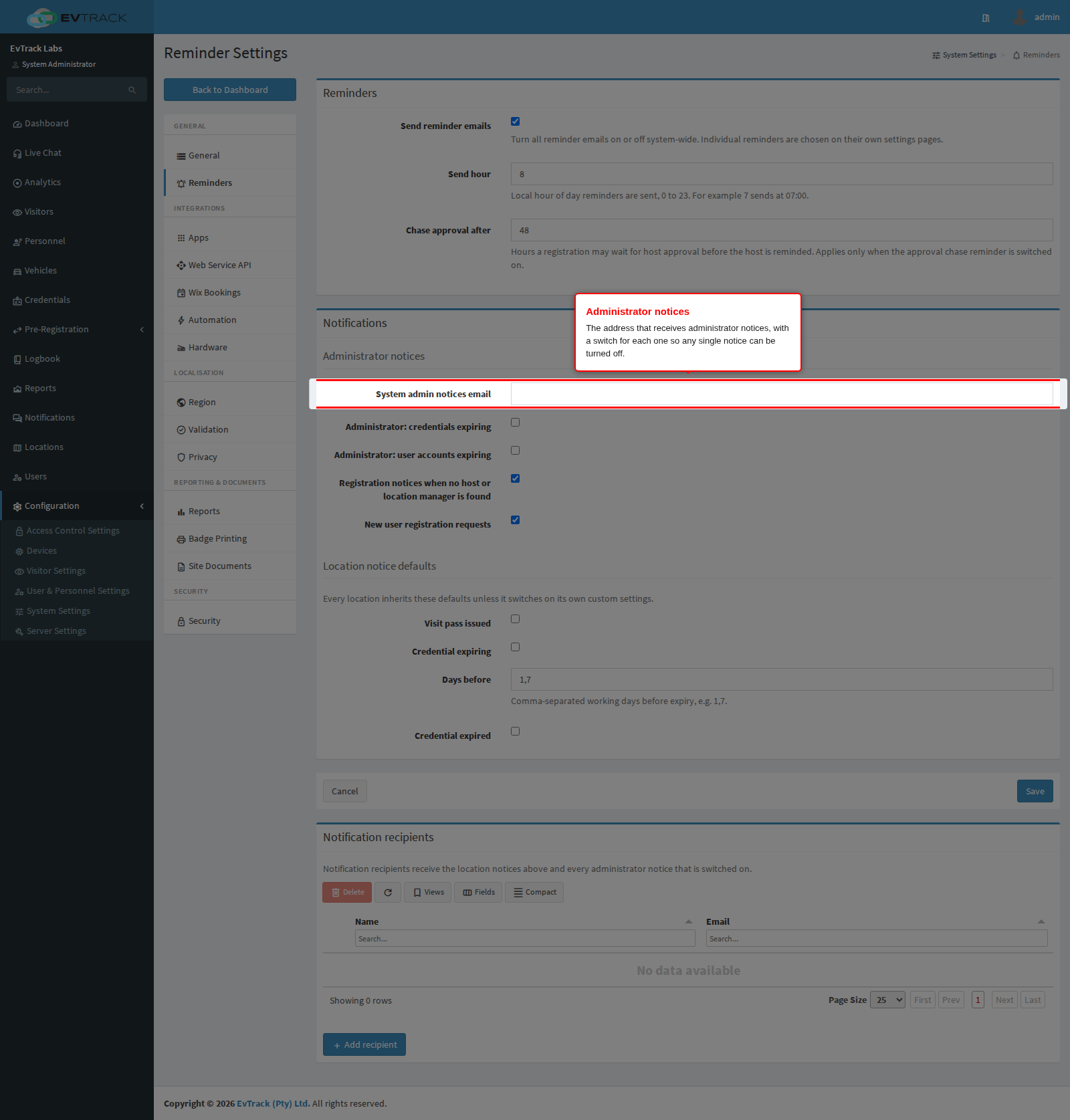
Task: Open the Page Size dropdown
Action: tap(887, 1000)
